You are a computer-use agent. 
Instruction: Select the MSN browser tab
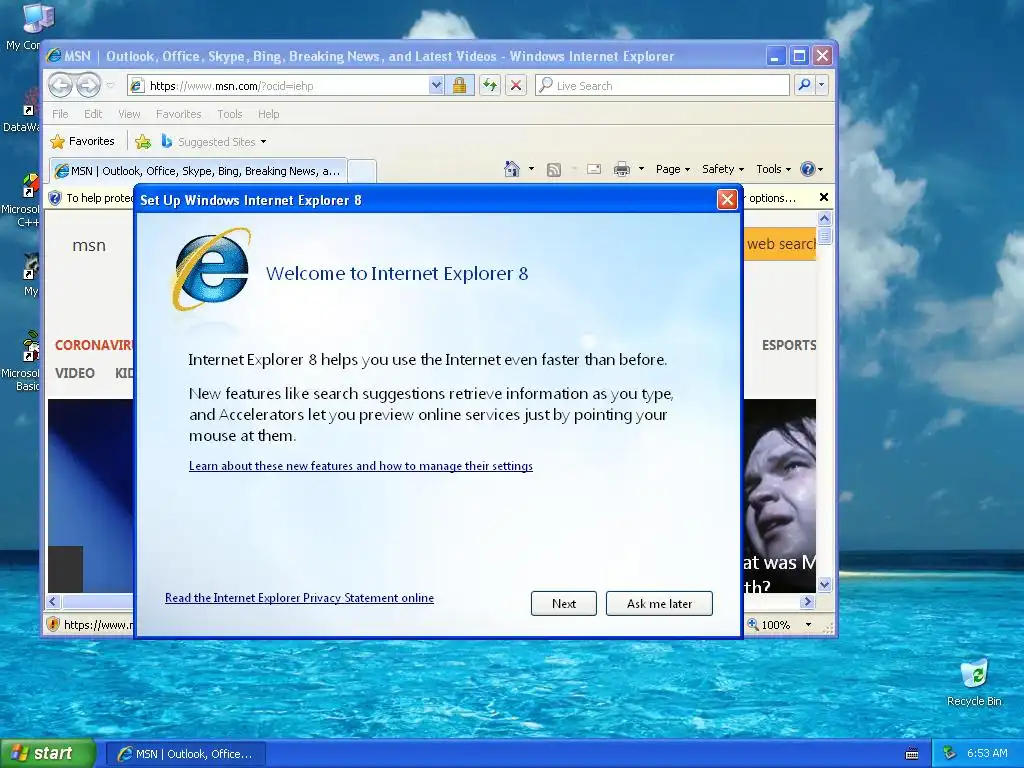click(197, 171)
